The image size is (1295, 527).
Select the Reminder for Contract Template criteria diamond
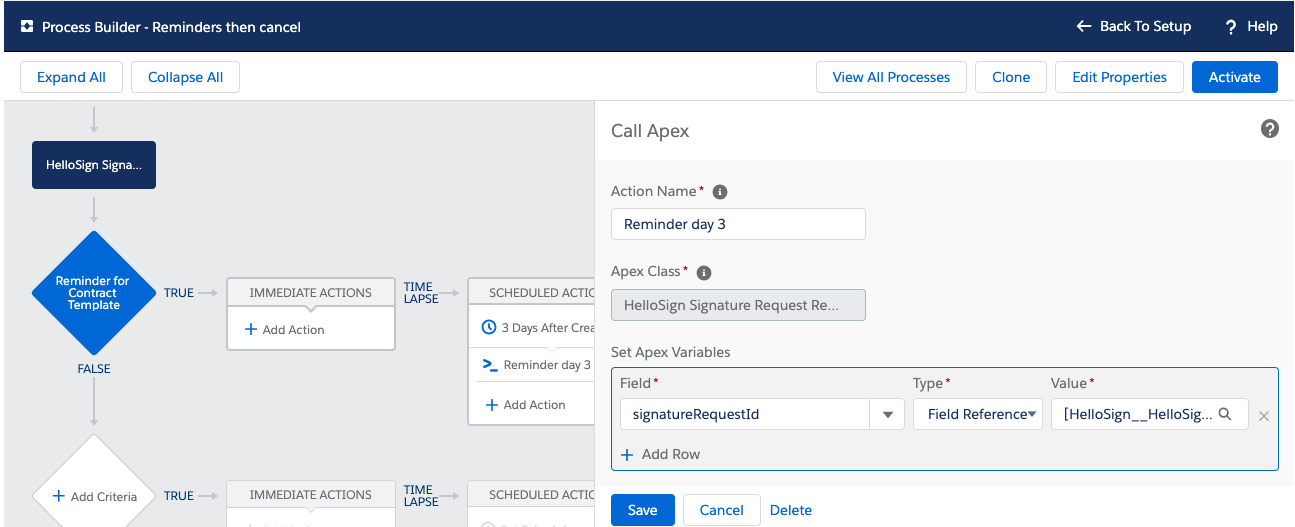[93, 293]
